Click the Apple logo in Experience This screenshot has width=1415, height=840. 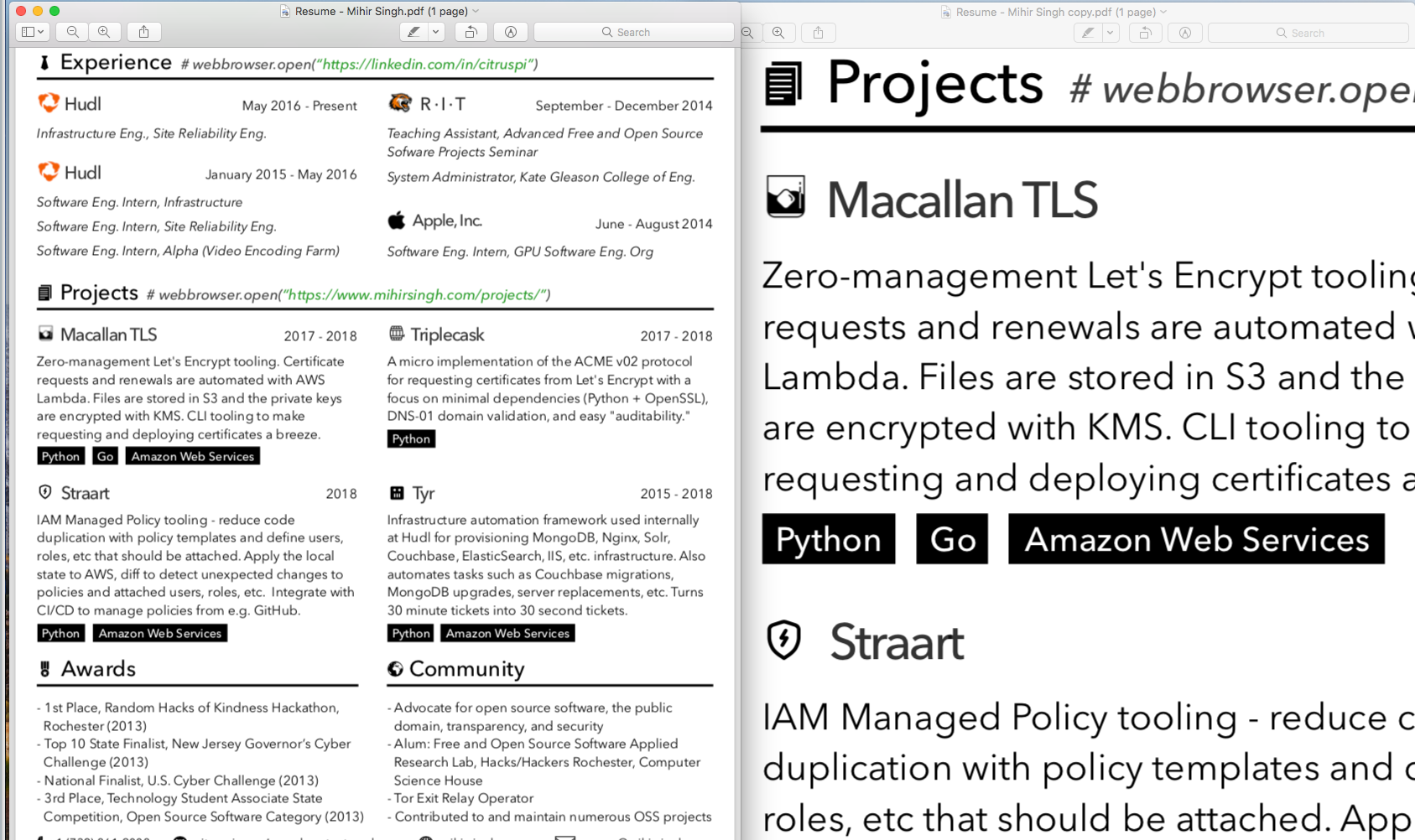click(396, 220)
